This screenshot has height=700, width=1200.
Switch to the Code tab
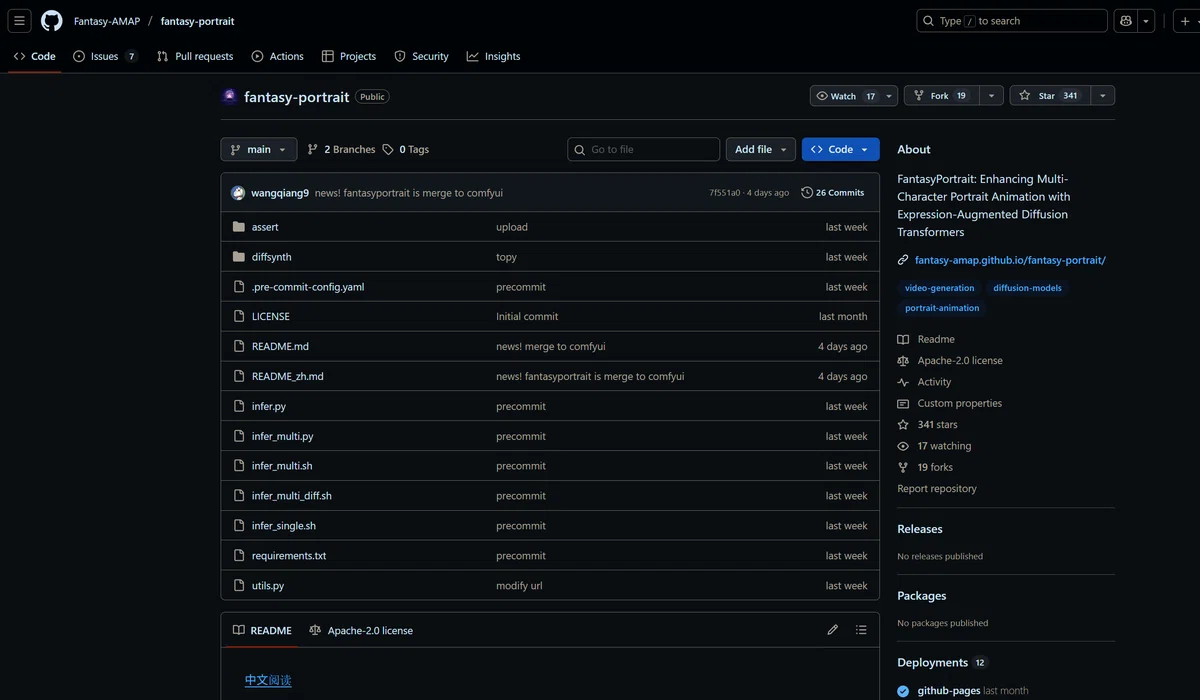click(35, 56)
